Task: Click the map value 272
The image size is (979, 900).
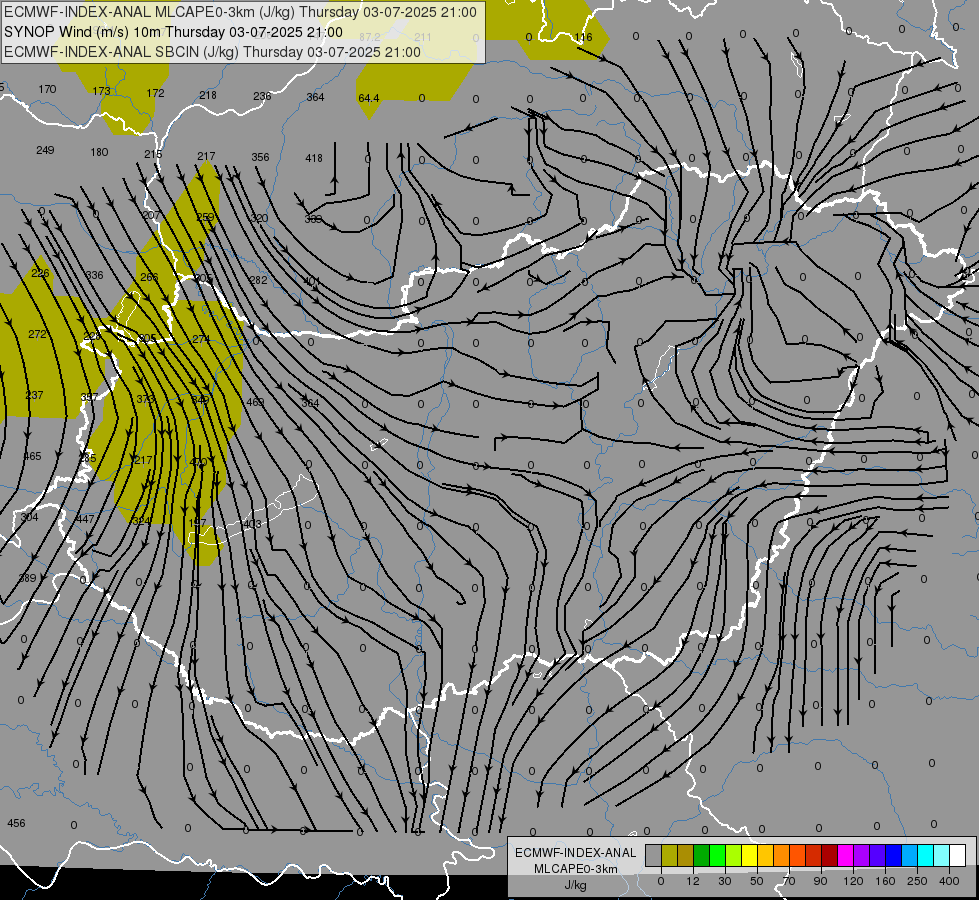Action: (x=37, y=334)
